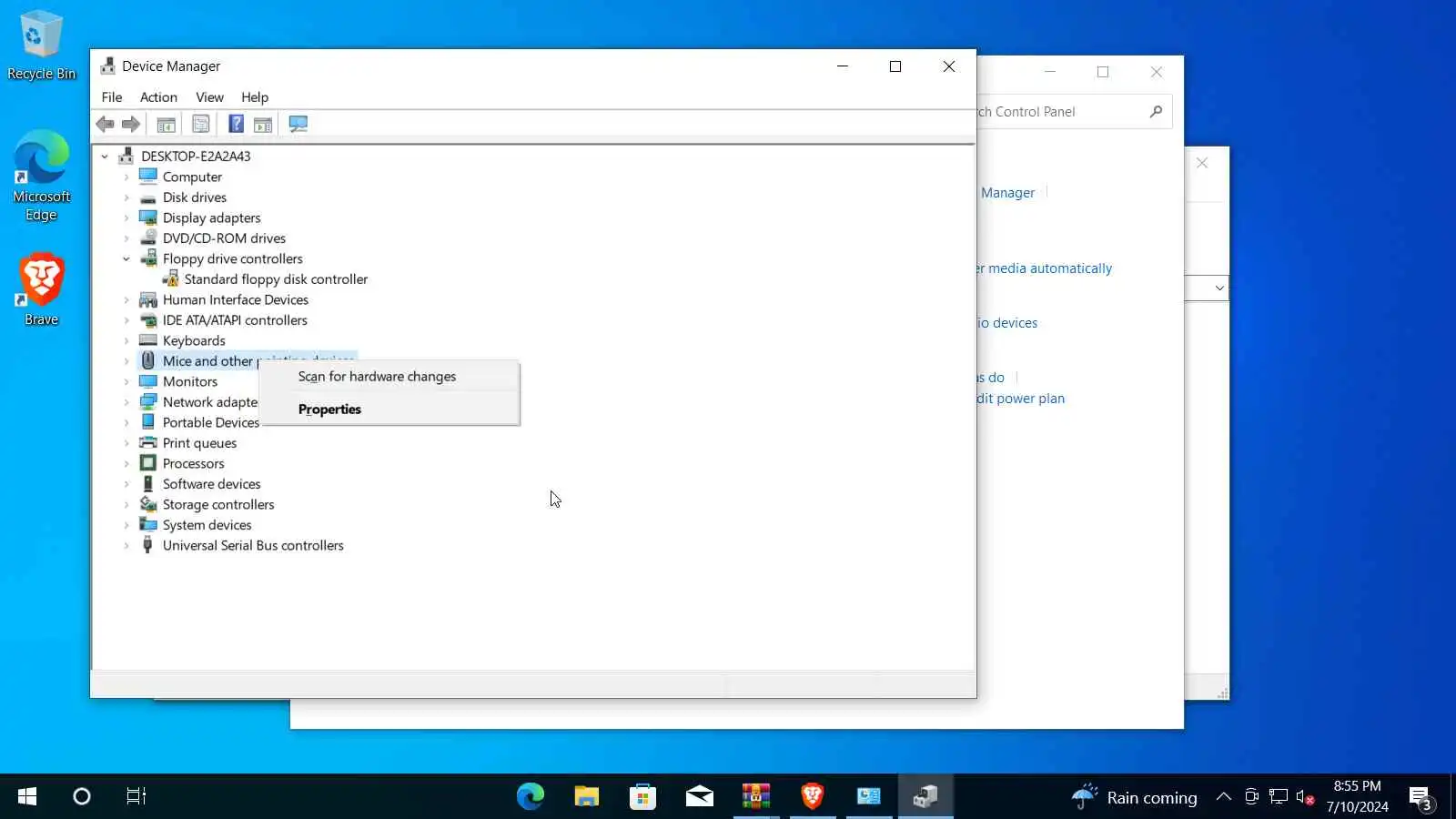The image size is (1456, 819).
Task: Open the notification center icon
Action: point(1421,797)
